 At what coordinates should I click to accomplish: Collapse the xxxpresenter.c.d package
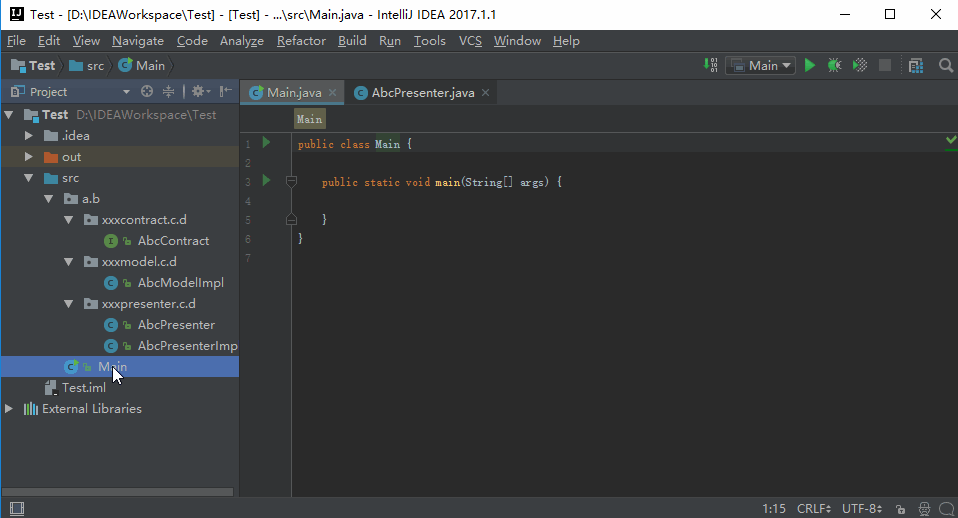pos(68,304)
